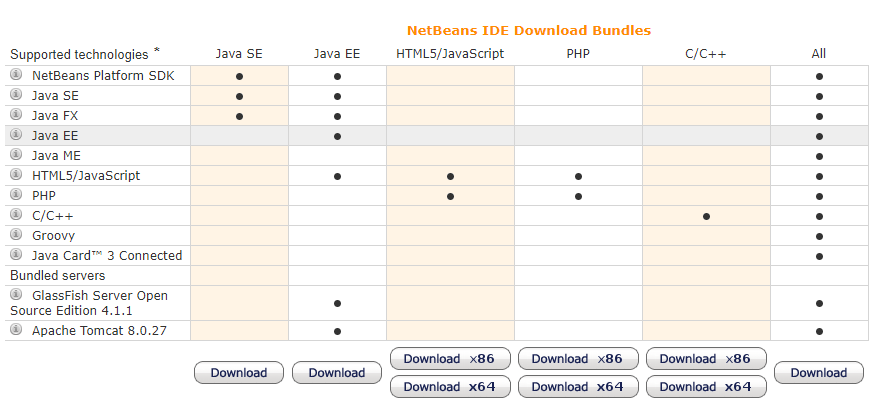
Task: Click the info icon beside PHP row
Action: pos(16,194)
